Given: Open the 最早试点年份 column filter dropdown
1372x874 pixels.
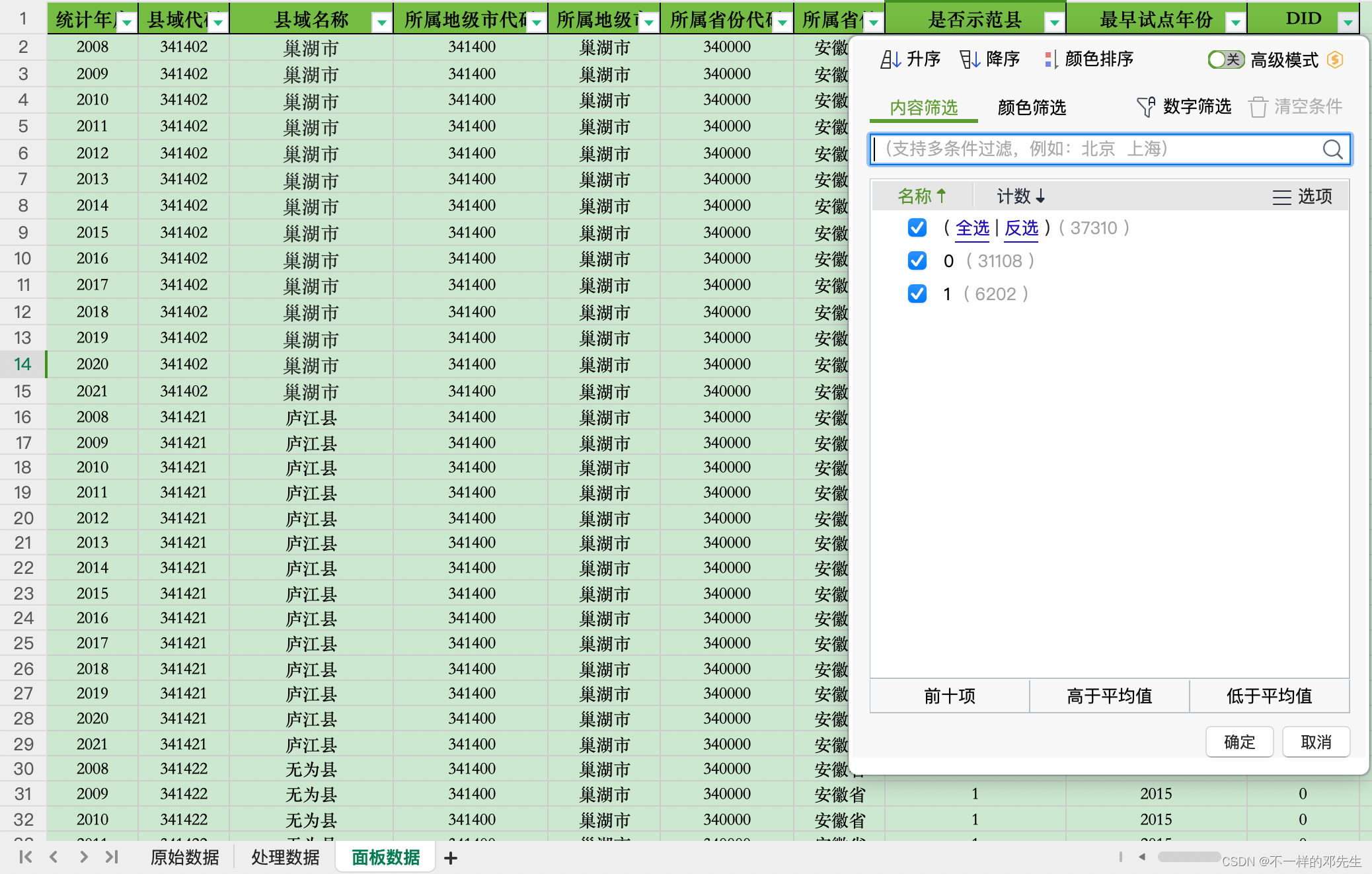Looking at the screenshot, I should click(x=1235, y=22).
